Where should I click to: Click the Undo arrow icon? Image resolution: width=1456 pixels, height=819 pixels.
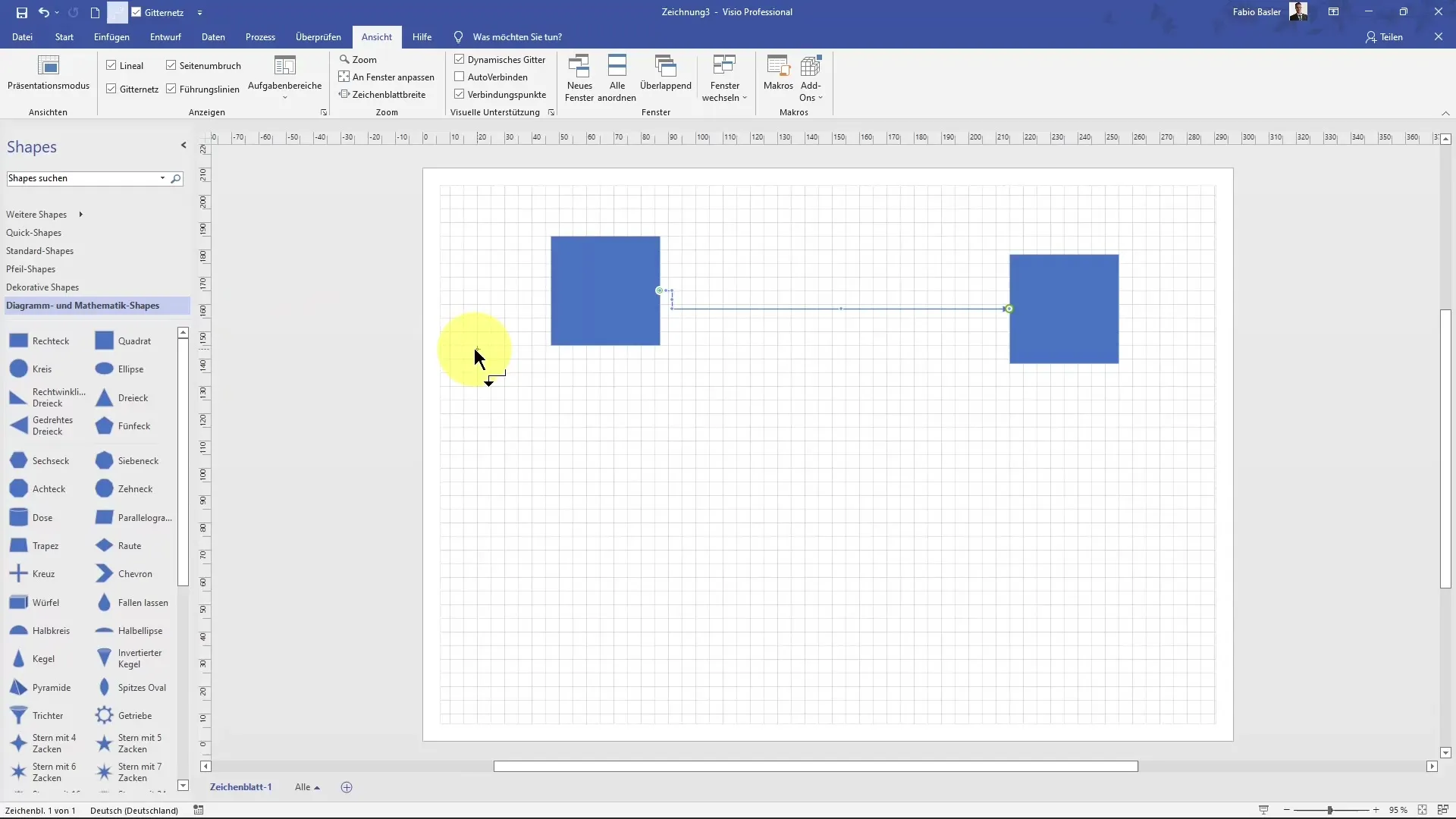pyautogui.click(x=44, y=12)
